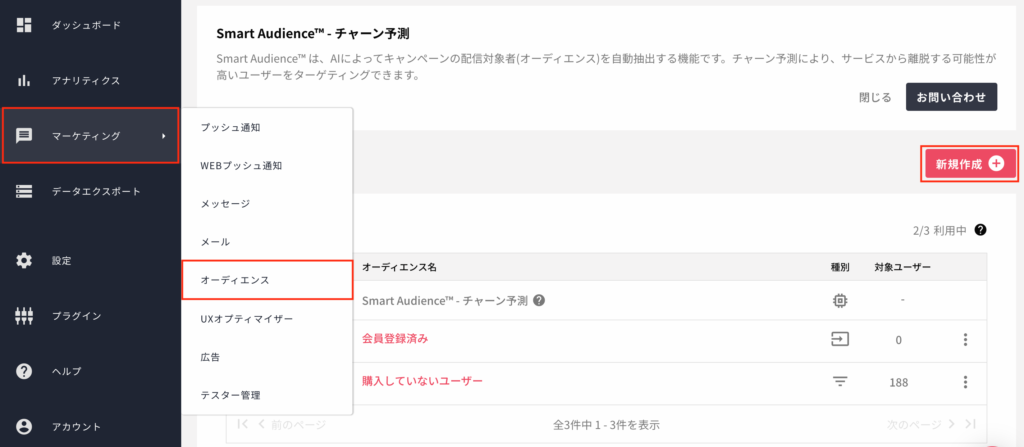Click the Data Export storage icon
Viewport: 1024px width, 447px height.
(x=24, y=191)
